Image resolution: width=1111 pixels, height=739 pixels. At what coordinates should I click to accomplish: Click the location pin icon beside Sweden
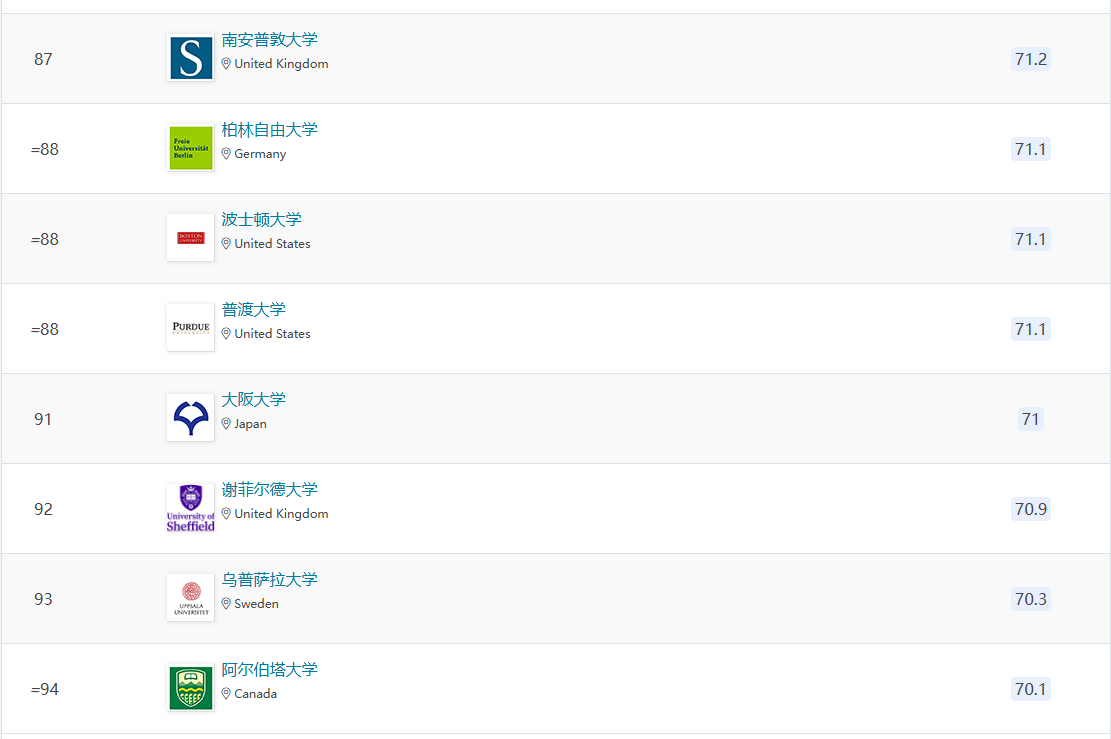point(226,604)
